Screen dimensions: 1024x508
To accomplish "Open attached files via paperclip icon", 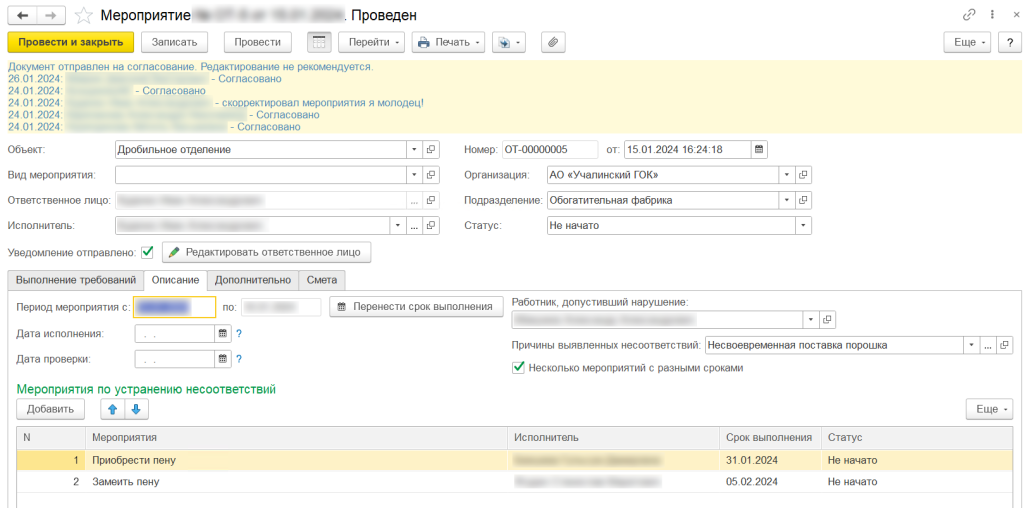I will click(x=554, y=42).
